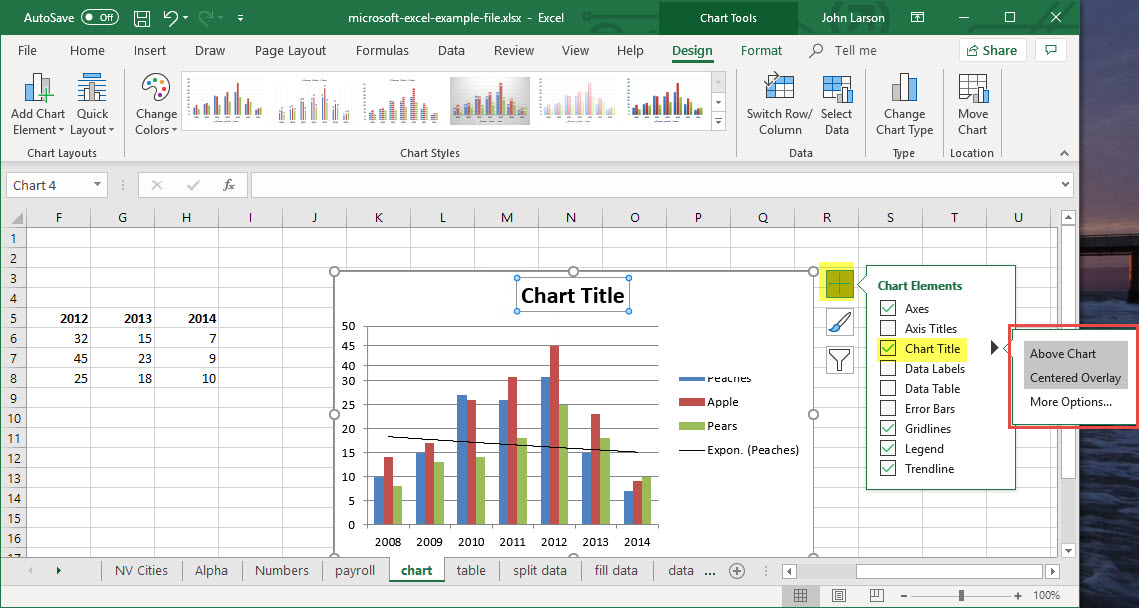The image size is (1139, 608).
Task: Enable the Data Labels checkbox
Action: [887, 369]
